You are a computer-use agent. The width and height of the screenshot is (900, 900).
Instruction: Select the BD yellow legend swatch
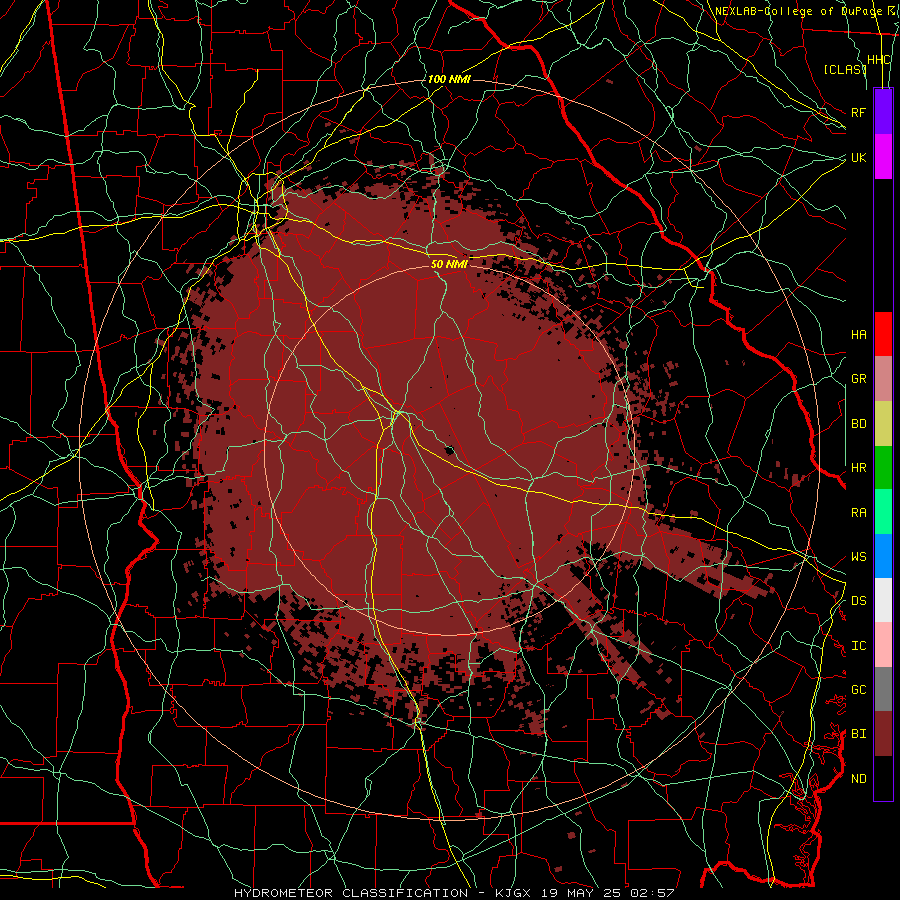(x=883, y=424)
